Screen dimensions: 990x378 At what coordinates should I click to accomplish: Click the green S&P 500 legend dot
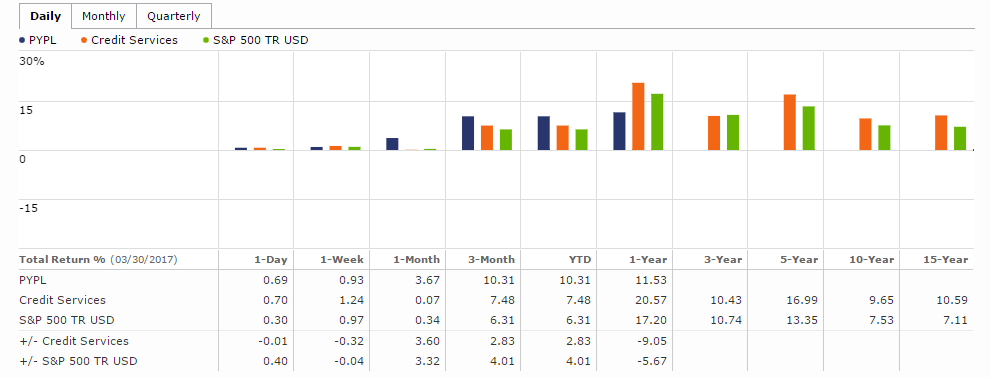pos(206,40)
